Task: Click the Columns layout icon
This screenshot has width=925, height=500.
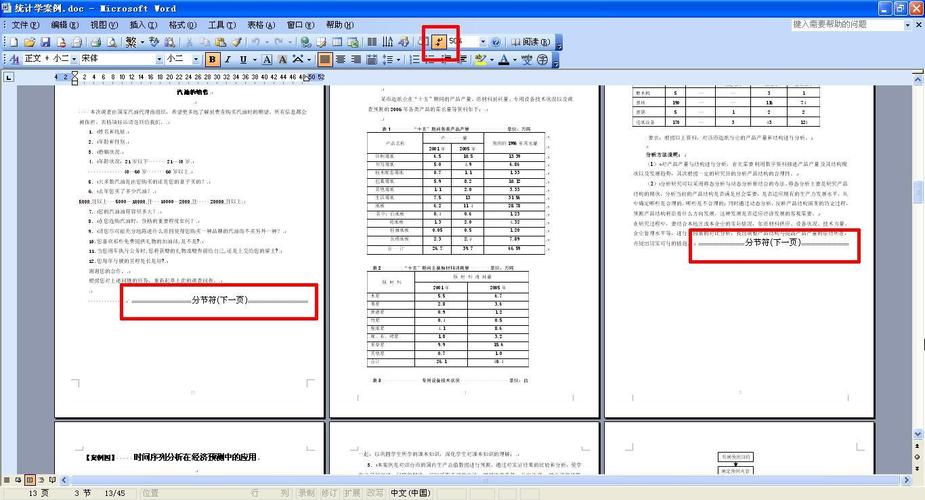Action: coord(372,42)
